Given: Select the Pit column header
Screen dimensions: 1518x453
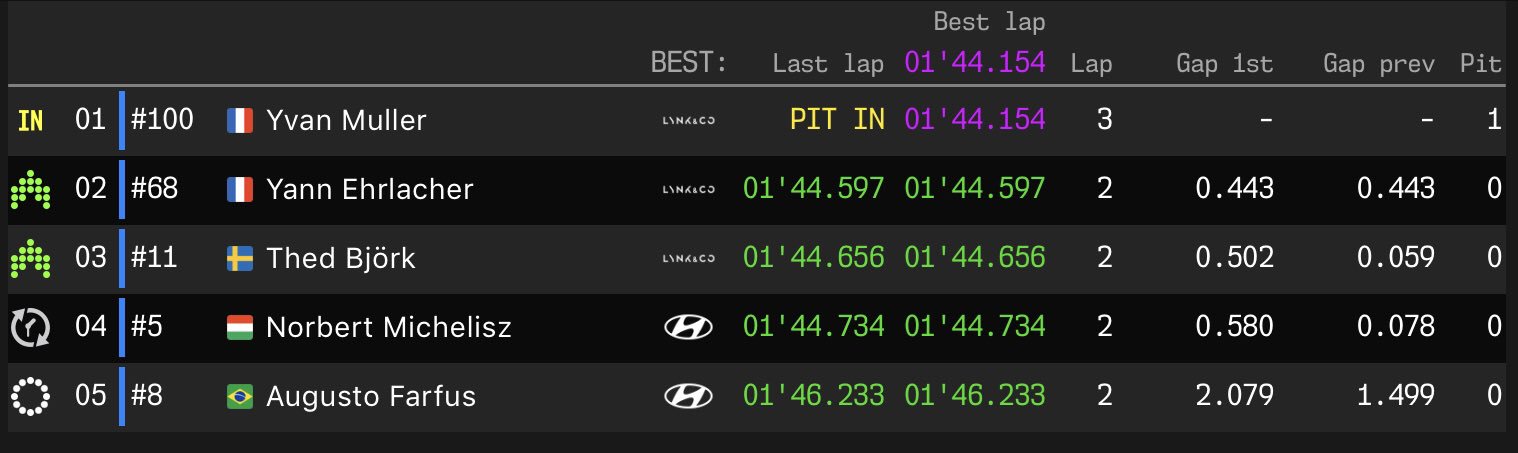Looking at the screenshot, I should coord(1481,65).
